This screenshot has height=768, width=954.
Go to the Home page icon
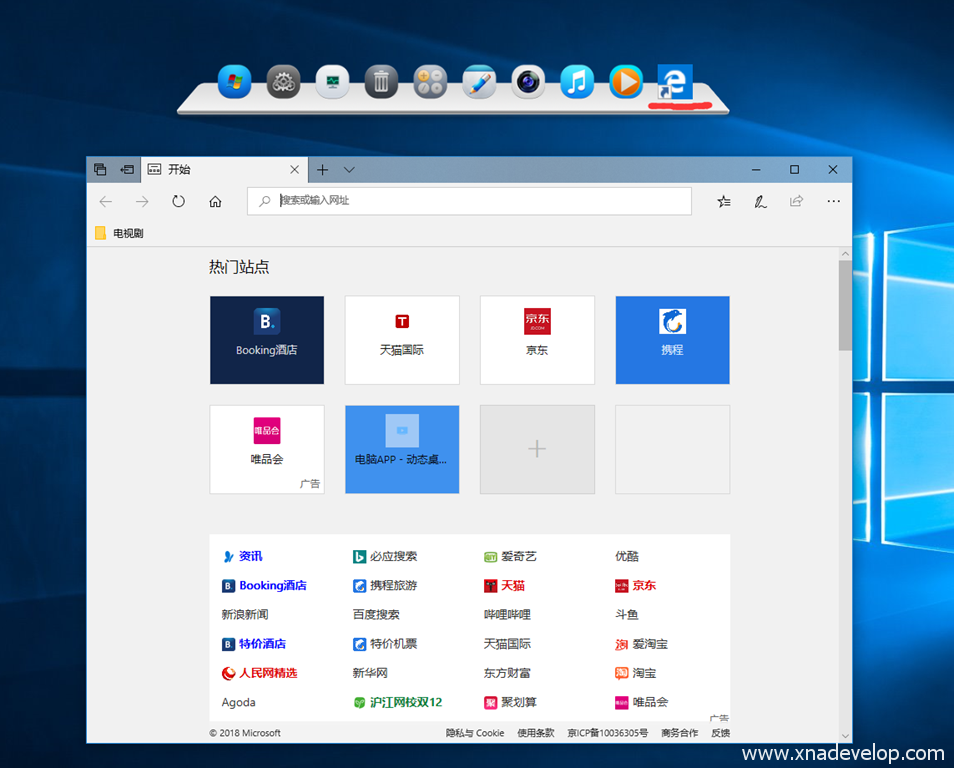click(215, 201)
